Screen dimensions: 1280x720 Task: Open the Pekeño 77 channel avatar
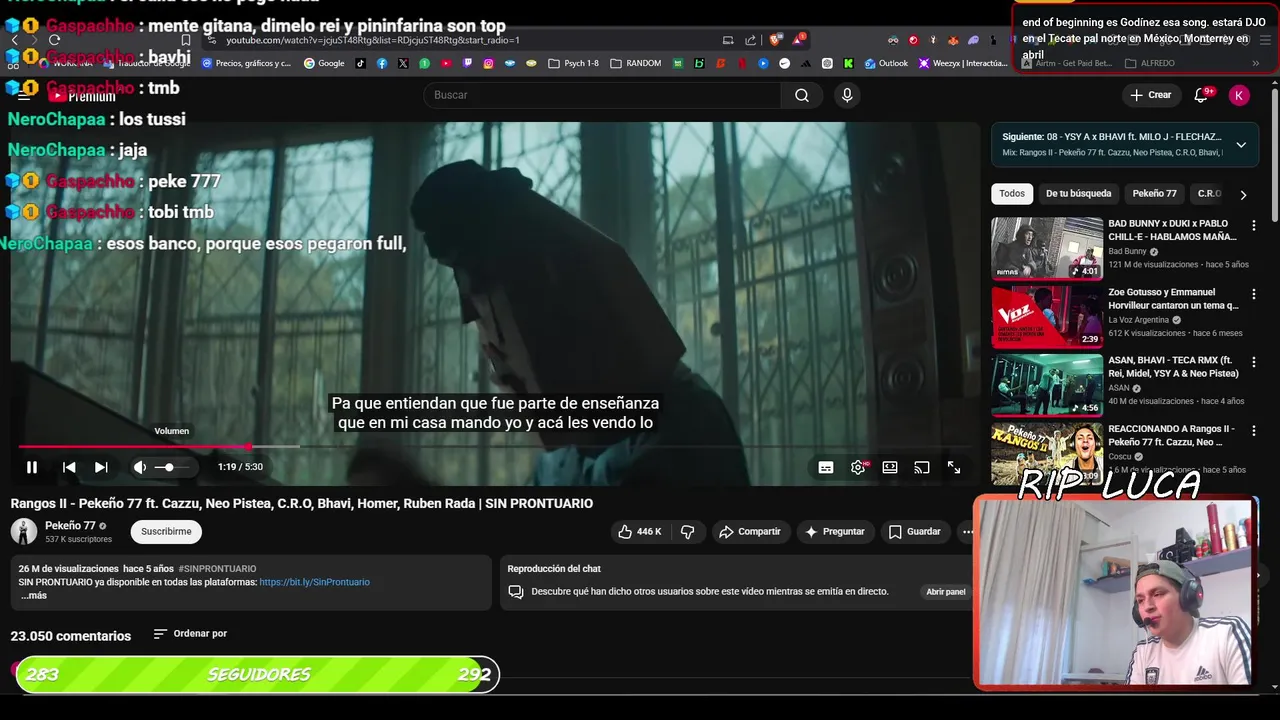click(24, 532)
